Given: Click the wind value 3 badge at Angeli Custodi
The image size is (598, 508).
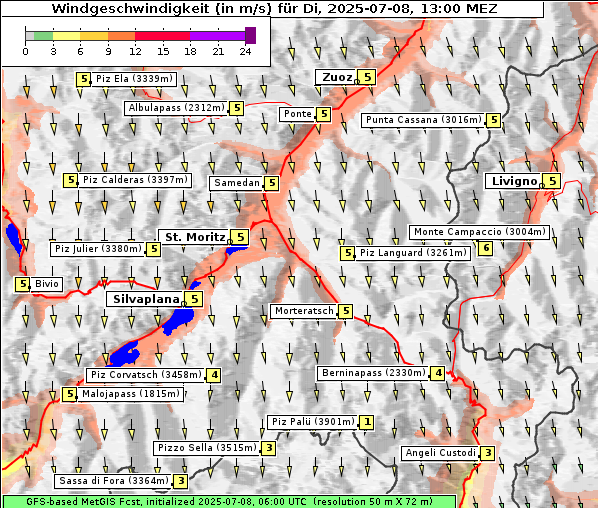Looking at the screenshot, I should (x=488, y=453).
